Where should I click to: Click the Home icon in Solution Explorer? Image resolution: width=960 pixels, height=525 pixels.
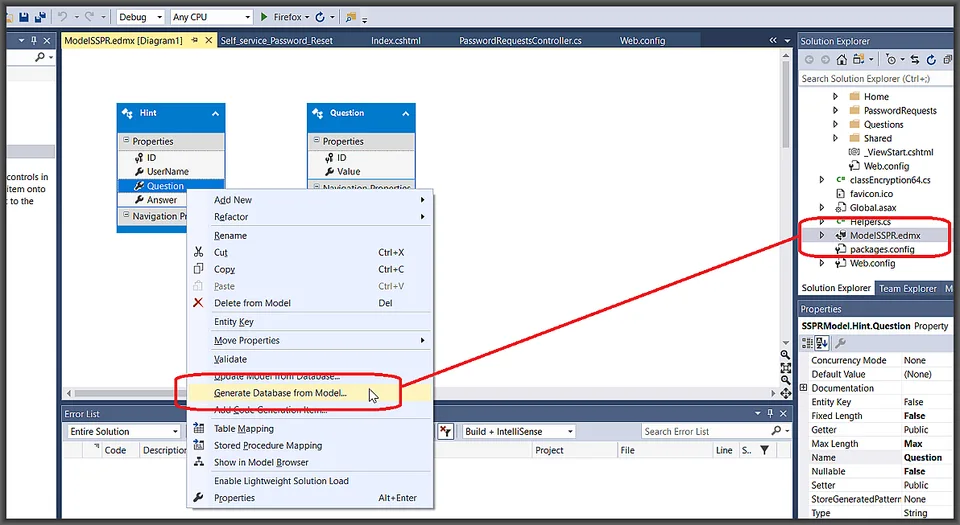tap(842, 59)
